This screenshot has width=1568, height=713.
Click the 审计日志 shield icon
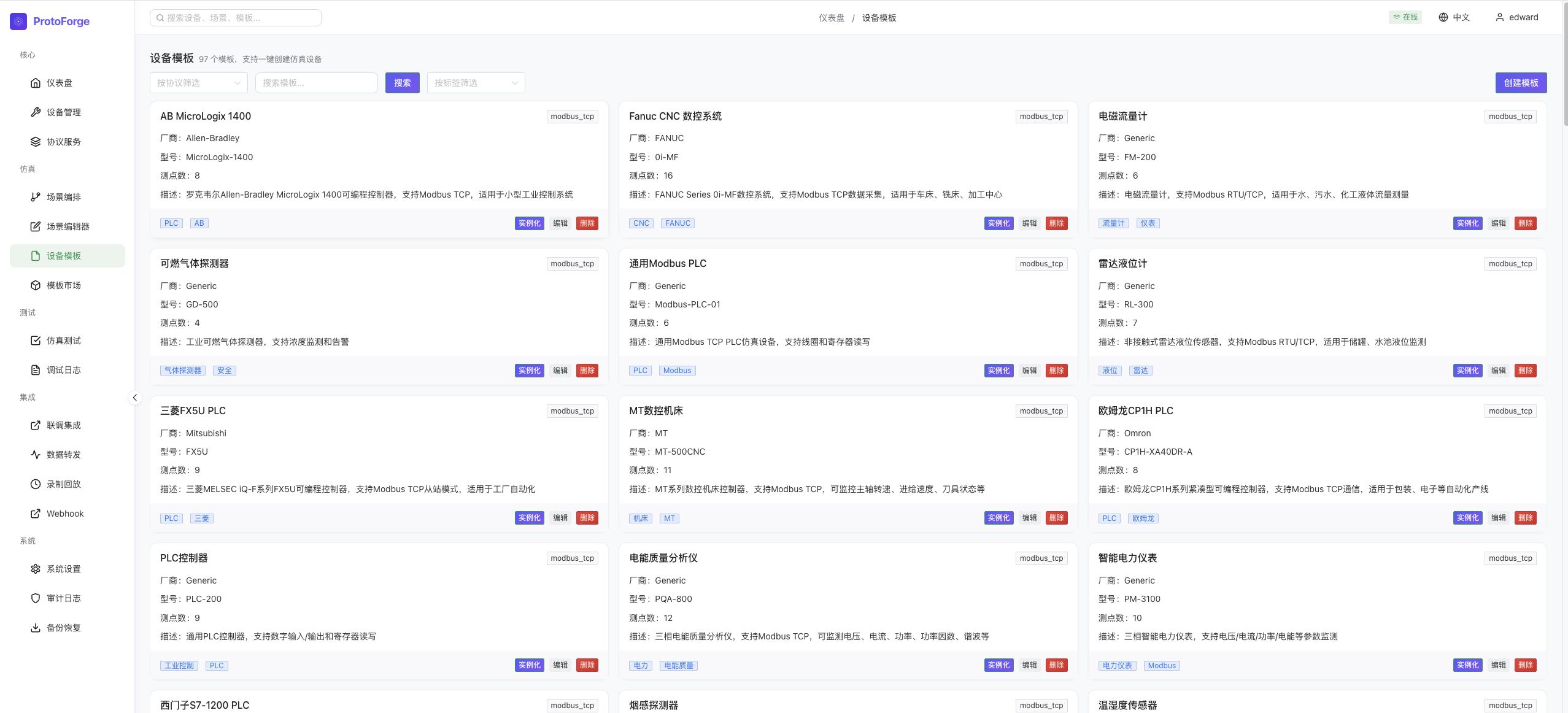point(36,598)
